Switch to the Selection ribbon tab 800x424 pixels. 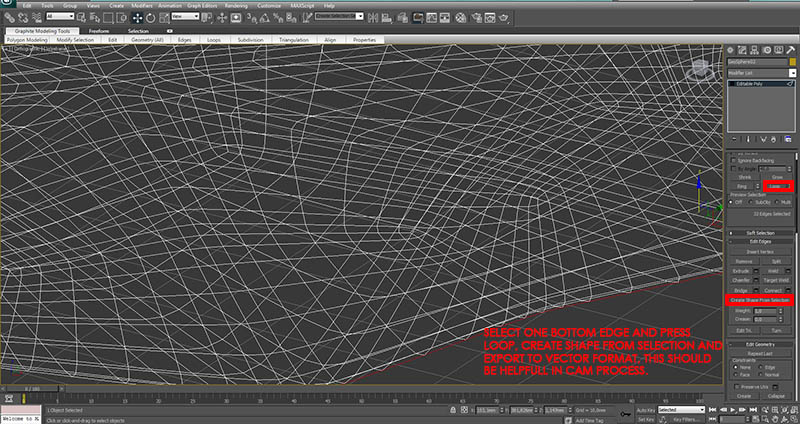tap(138, 31)
